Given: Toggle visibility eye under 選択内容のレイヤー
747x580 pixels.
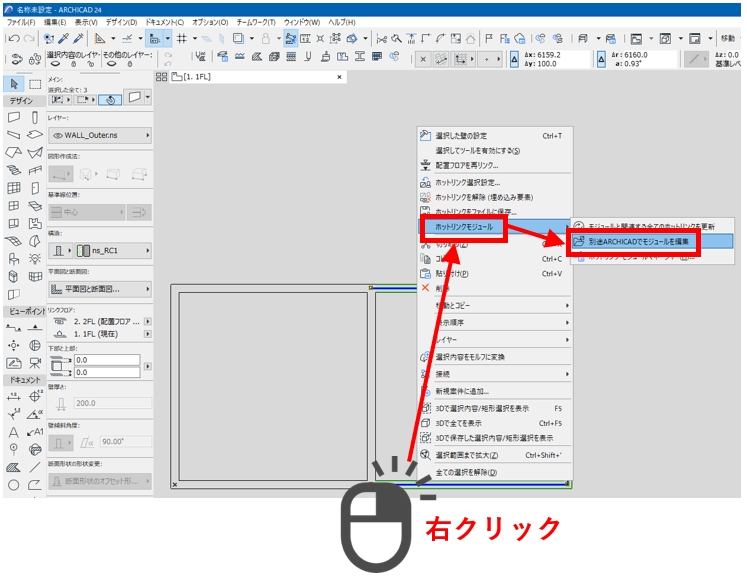Looking at the screenshot, I should point(55,63).
